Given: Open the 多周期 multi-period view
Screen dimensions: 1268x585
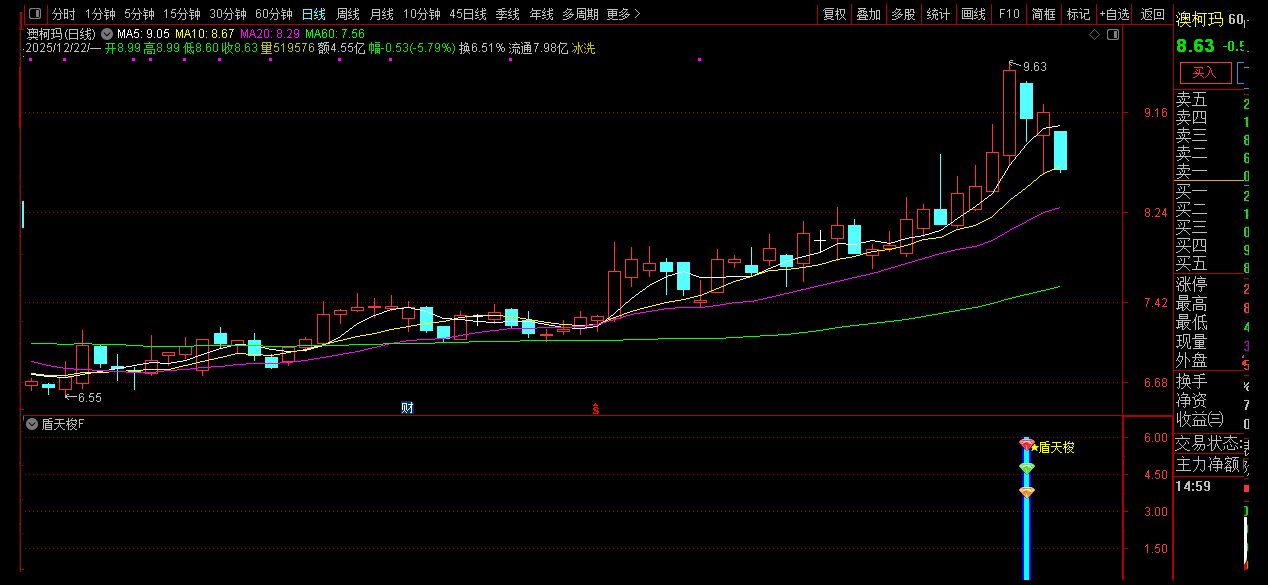Looking at the screenshot, I should [x=580, y=14].
